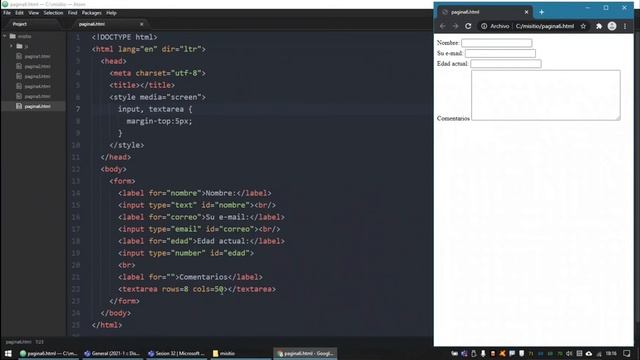The image size is (640, 360).
Task: Click the label for="nombre" code line
Action: (x=195, y=193)
